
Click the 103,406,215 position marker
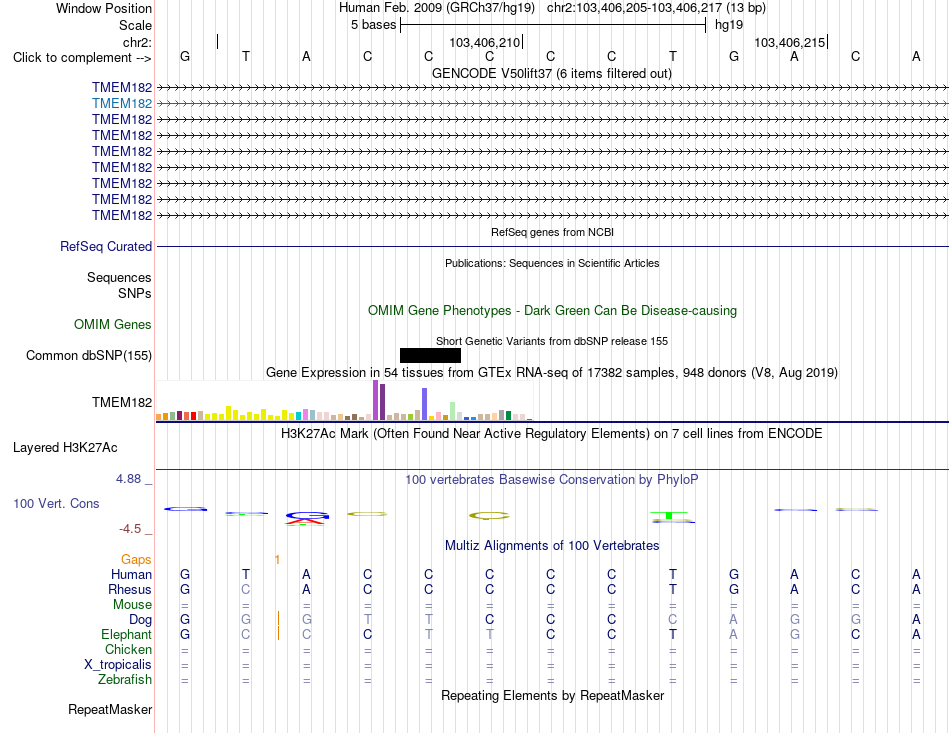790,42
